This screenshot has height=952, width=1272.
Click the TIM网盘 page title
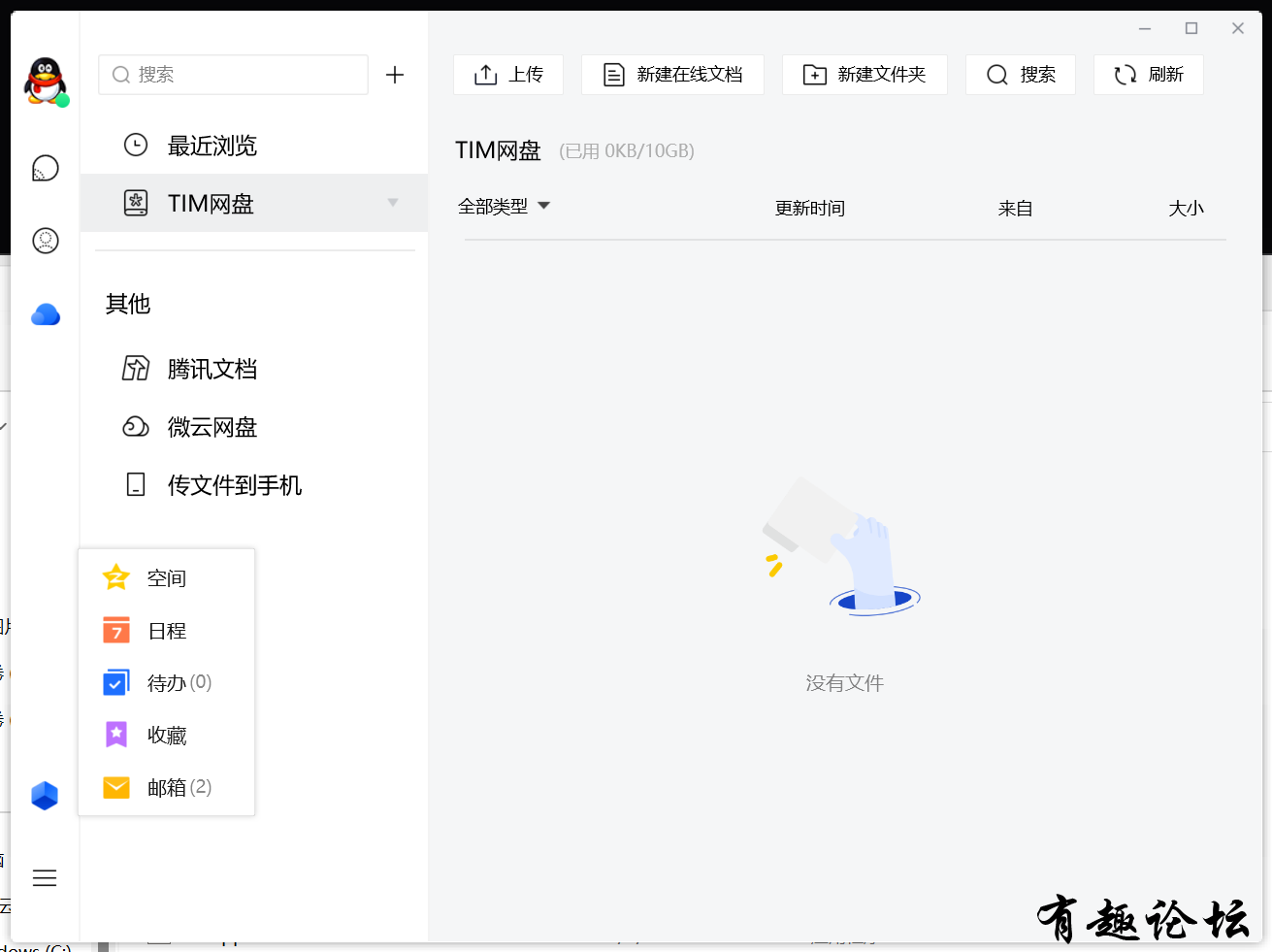pos(498,150)
